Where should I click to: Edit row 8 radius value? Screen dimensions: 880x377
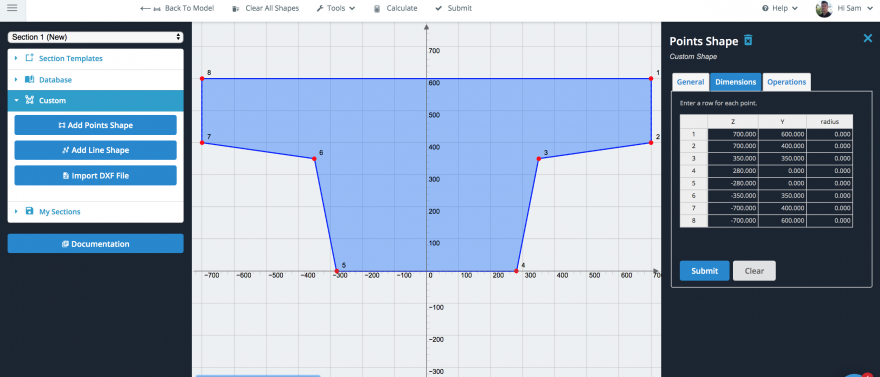829,221
